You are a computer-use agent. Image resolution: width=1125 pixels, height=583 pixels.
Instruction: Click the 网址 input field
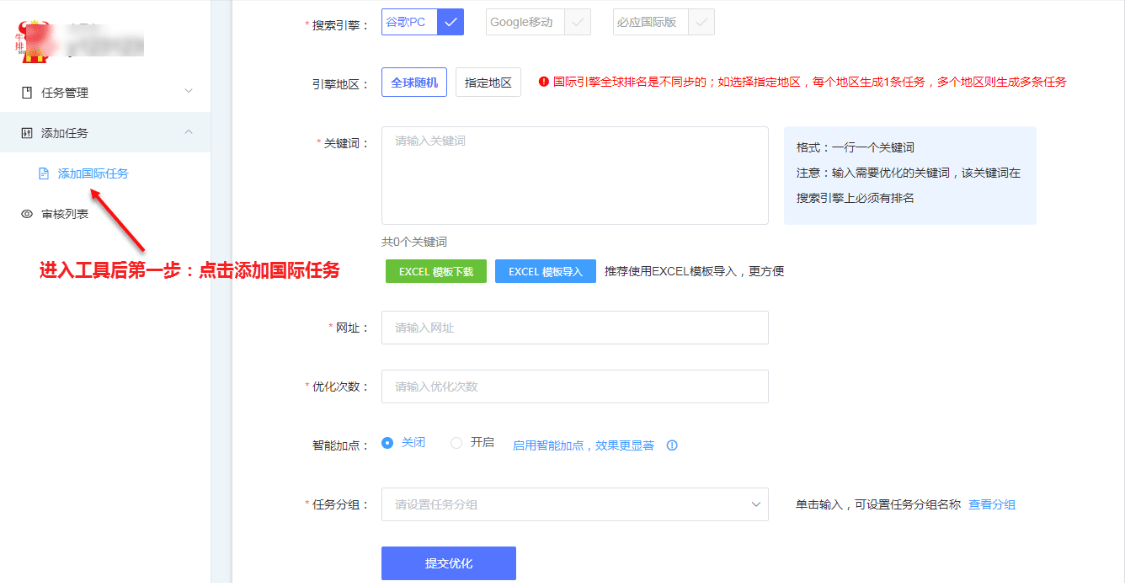point(574,328)
